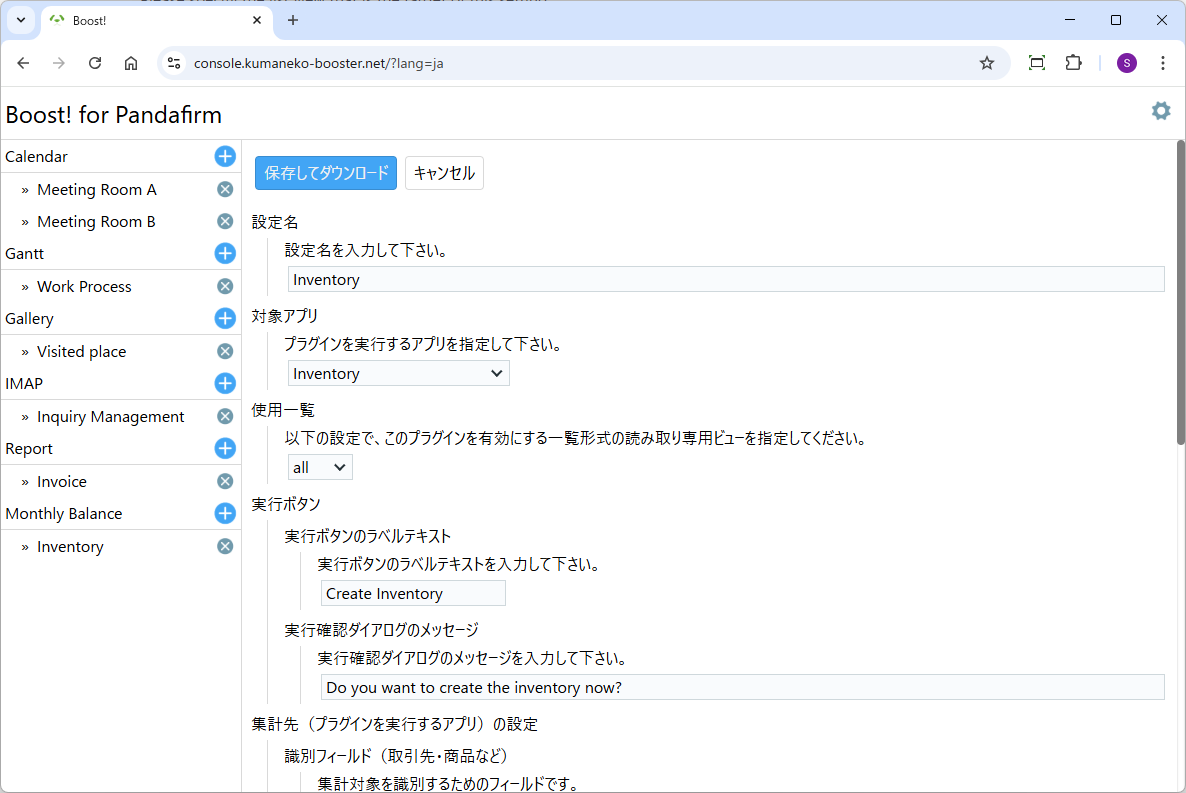Screen dimensions: 1186x793
Task: Close the Boost! browser tab
Action: click(x=256, y=20)
